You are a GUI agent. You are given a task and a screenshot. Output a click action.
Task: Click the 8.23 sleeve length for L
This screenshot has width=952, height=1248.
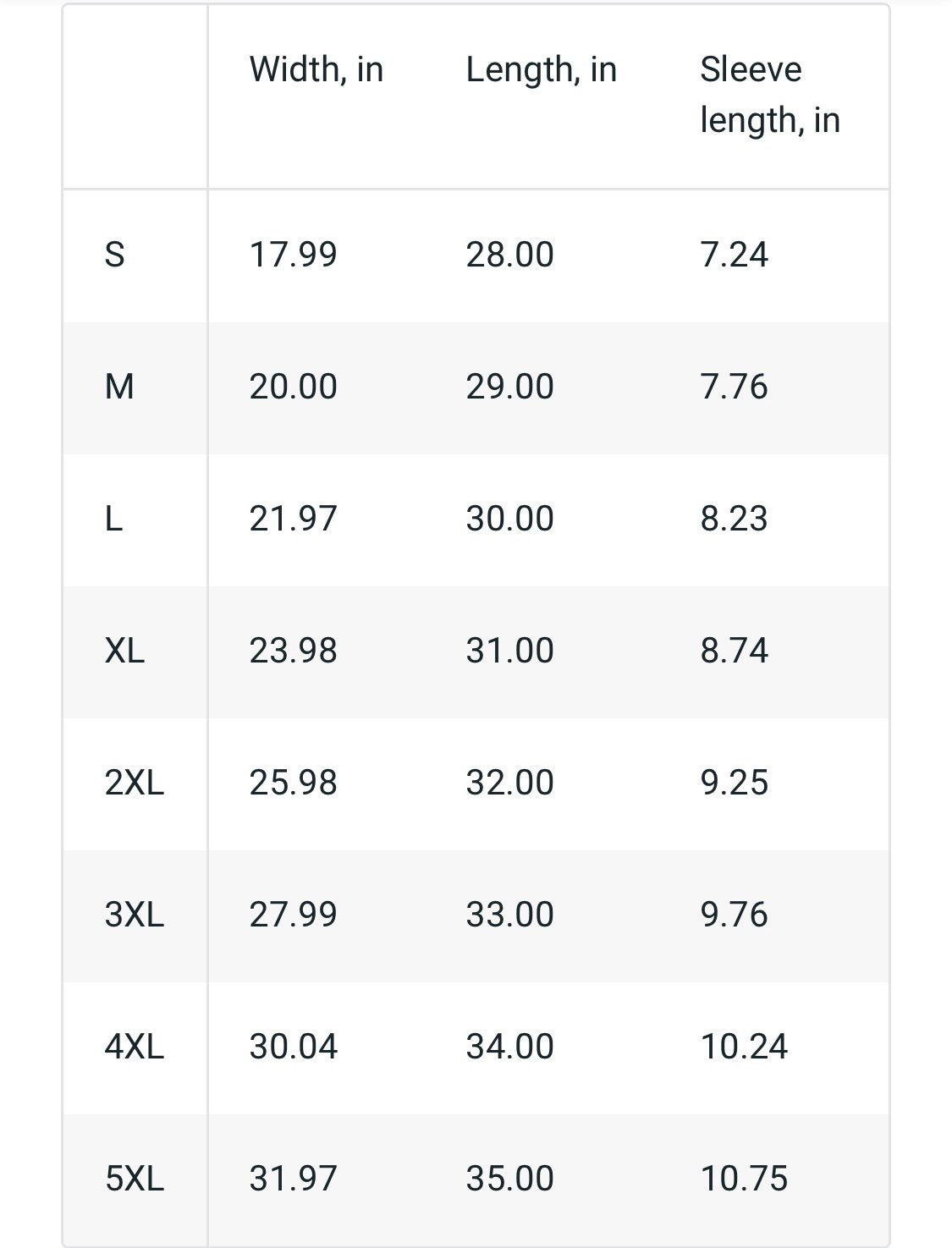click(x=734, y=519)
